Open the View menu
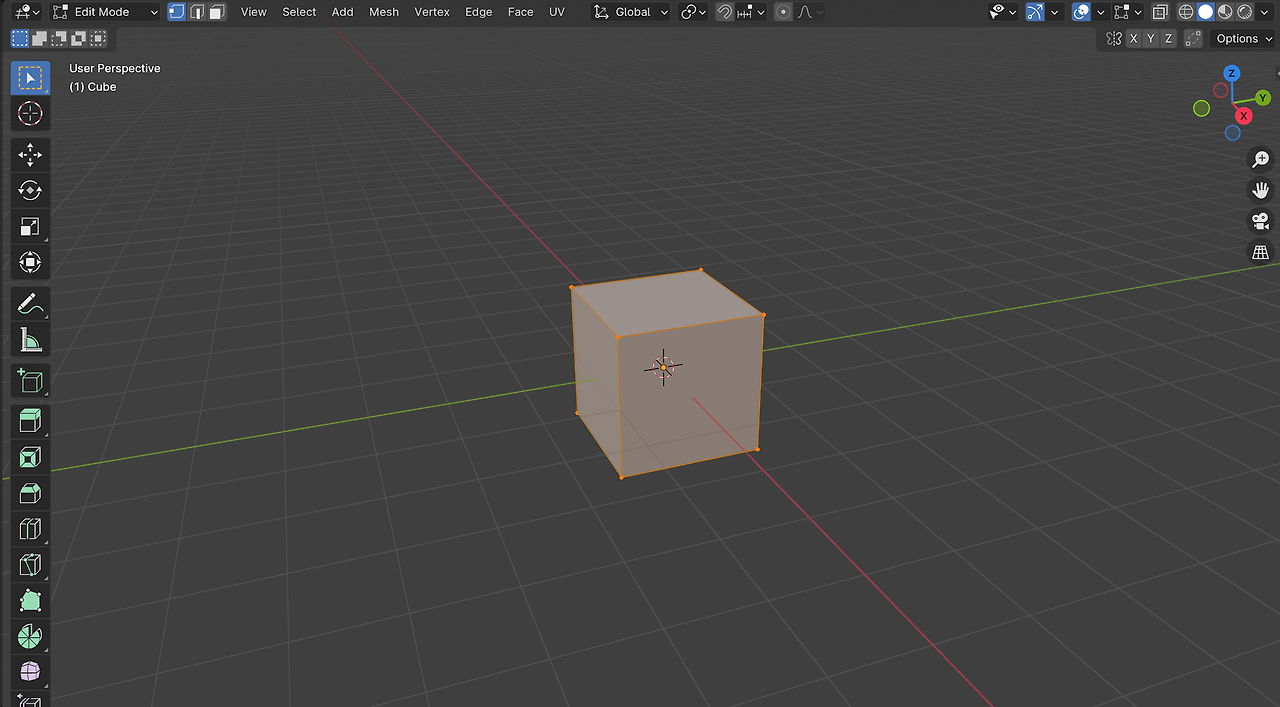The width and height of the screenshot is (1280, 707). [x=254, y=12]
